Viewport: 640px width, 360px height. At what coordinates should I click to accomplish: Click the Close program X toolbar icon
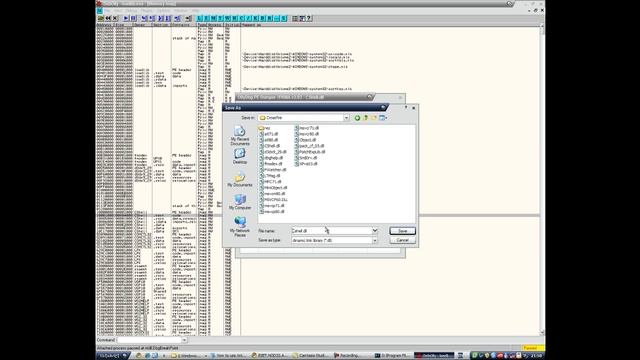click(x=115, y=18)
